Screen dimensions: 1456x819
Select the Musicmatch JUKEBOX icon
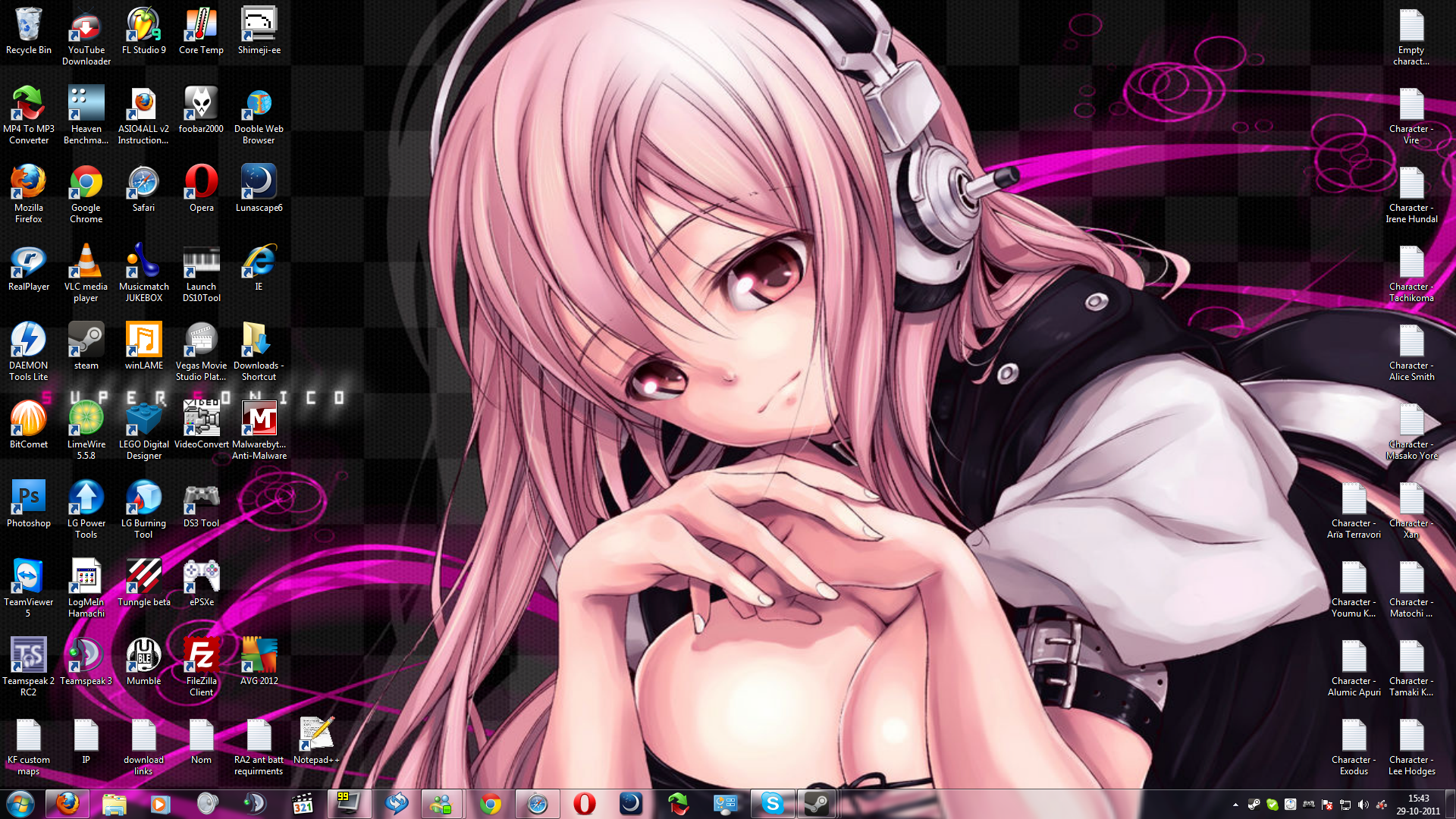pos(143,273)
